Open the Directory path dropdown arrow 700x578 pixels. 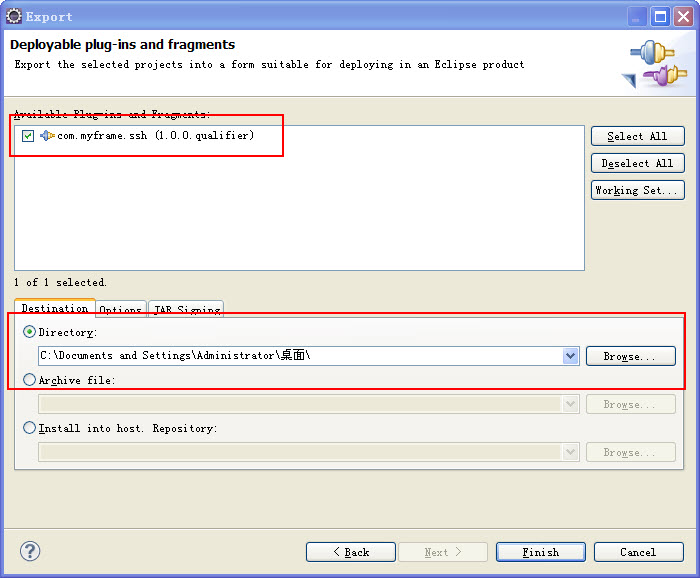tap(570, 356)
